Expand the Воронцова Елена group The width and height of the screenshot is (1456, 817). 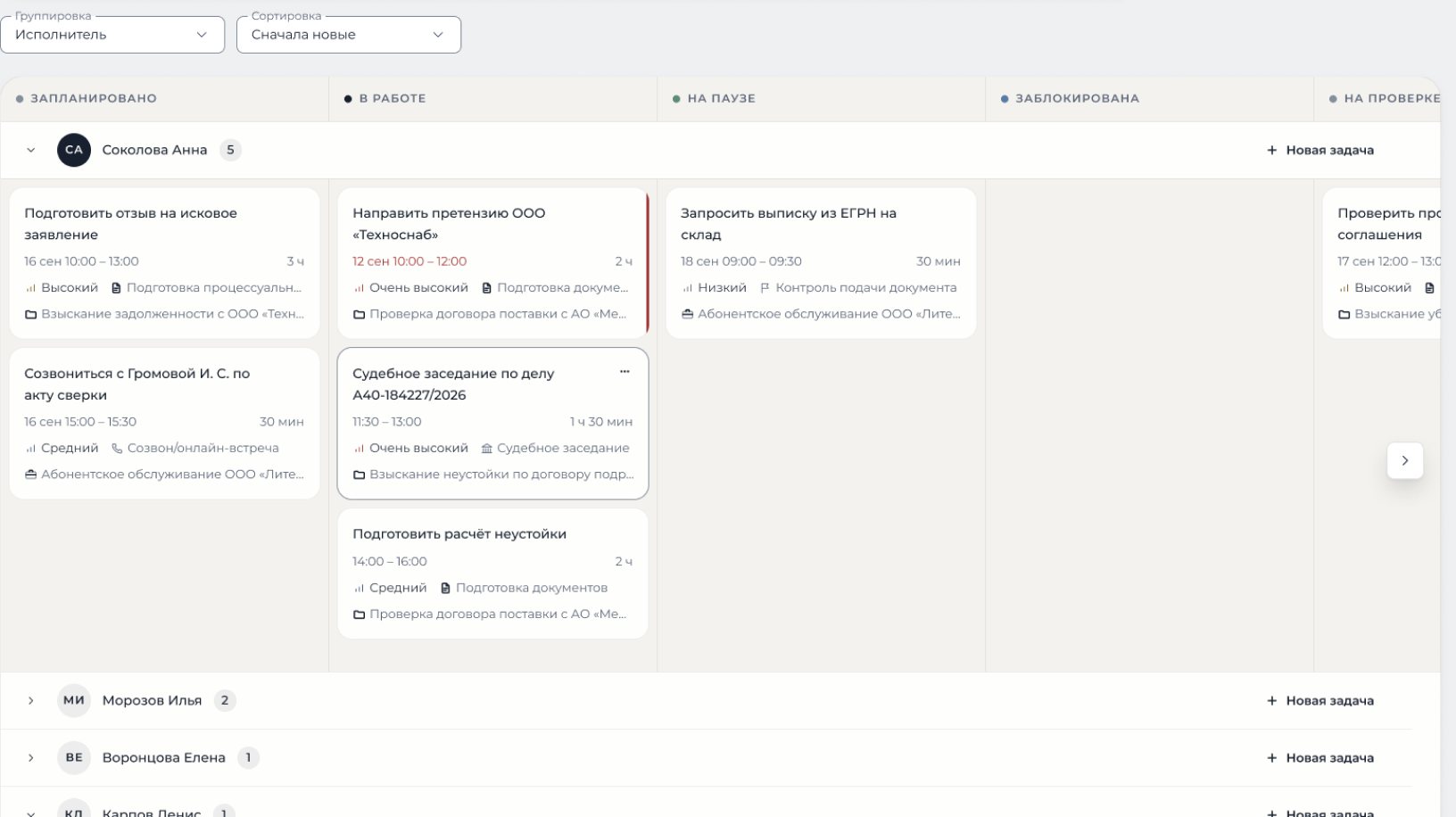point(31,757)
